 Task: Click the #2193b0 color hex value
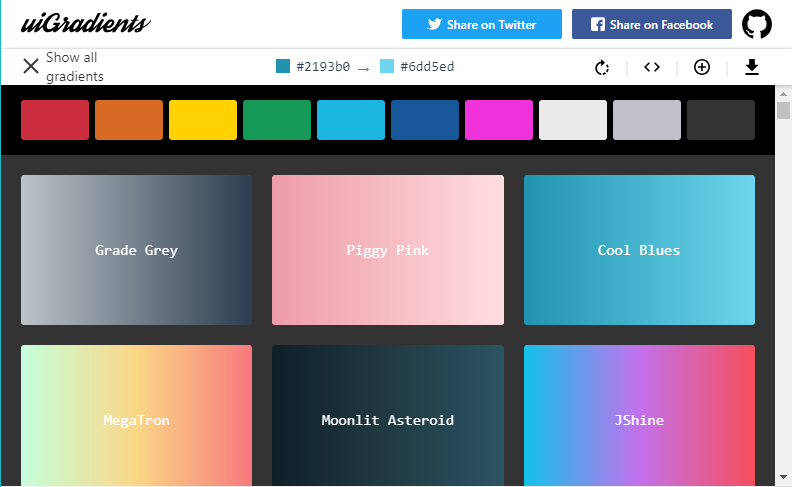(323, 67)
